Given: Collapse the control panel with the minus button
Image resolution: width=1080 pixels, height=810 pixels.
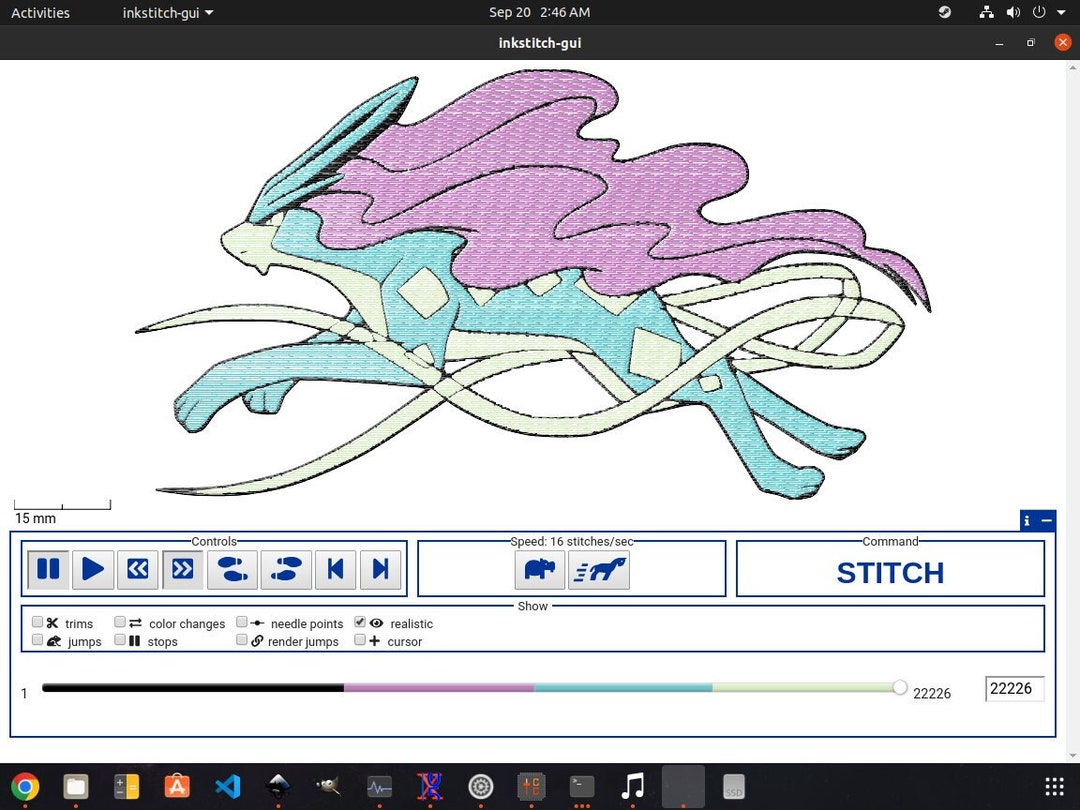Looking at the screenshot, I should point(1046,521).
